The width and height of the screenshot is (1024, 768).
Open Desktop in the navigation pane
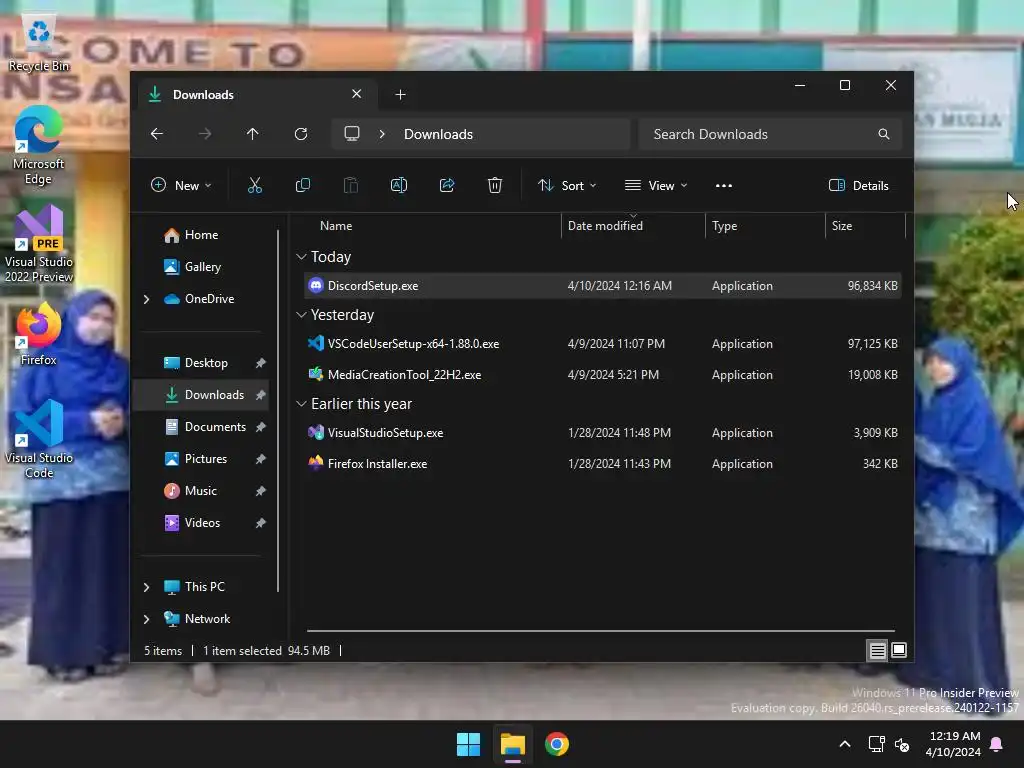click(x=200, y=363)
